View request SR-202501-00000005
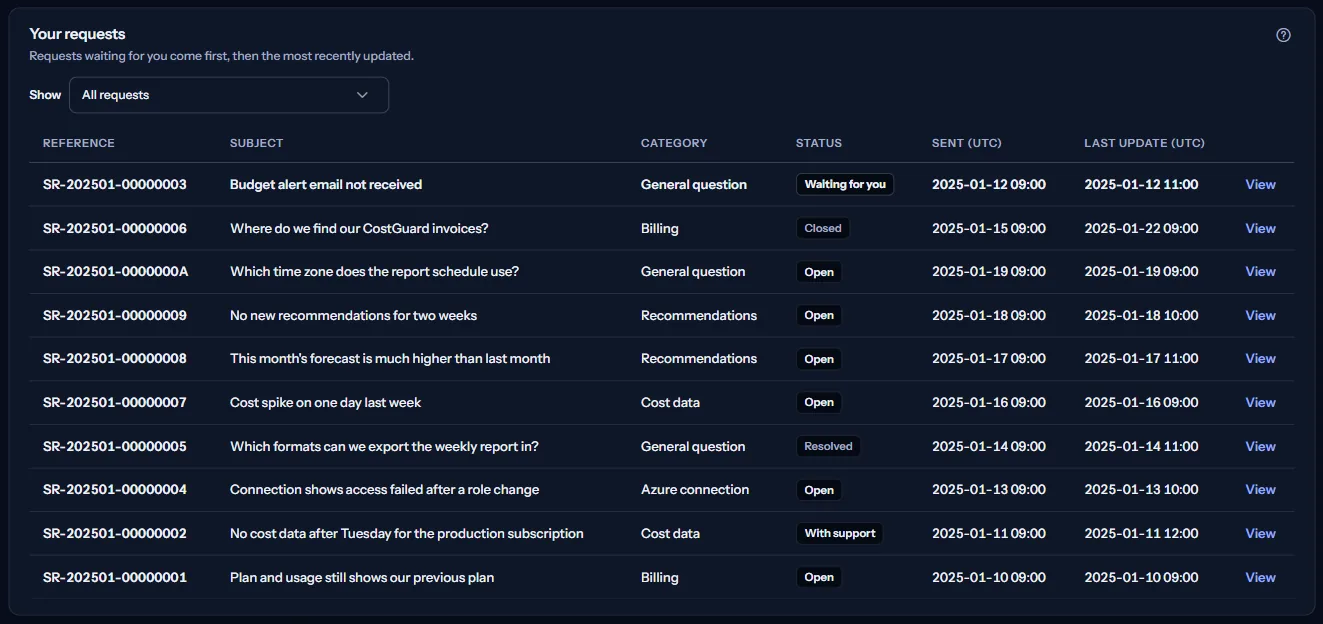The height and width of the screenshot is (624, 1323). (x=1260, y=446)
